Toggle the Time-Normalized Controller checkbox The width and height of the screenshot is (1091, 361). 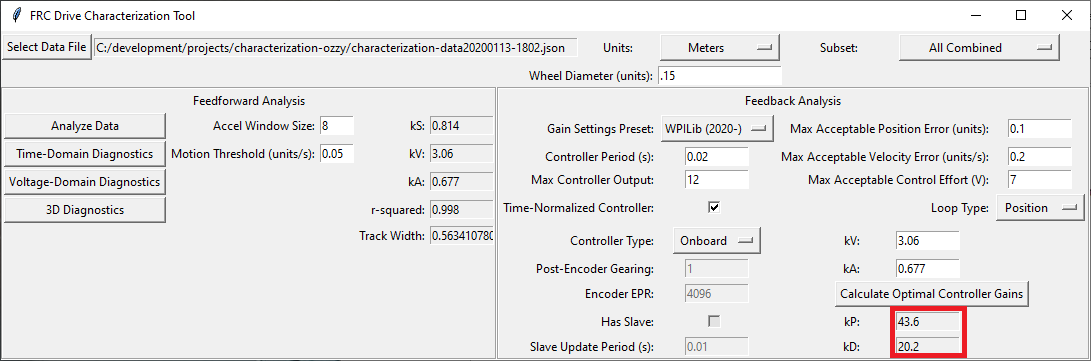click(x=714, y=207)
